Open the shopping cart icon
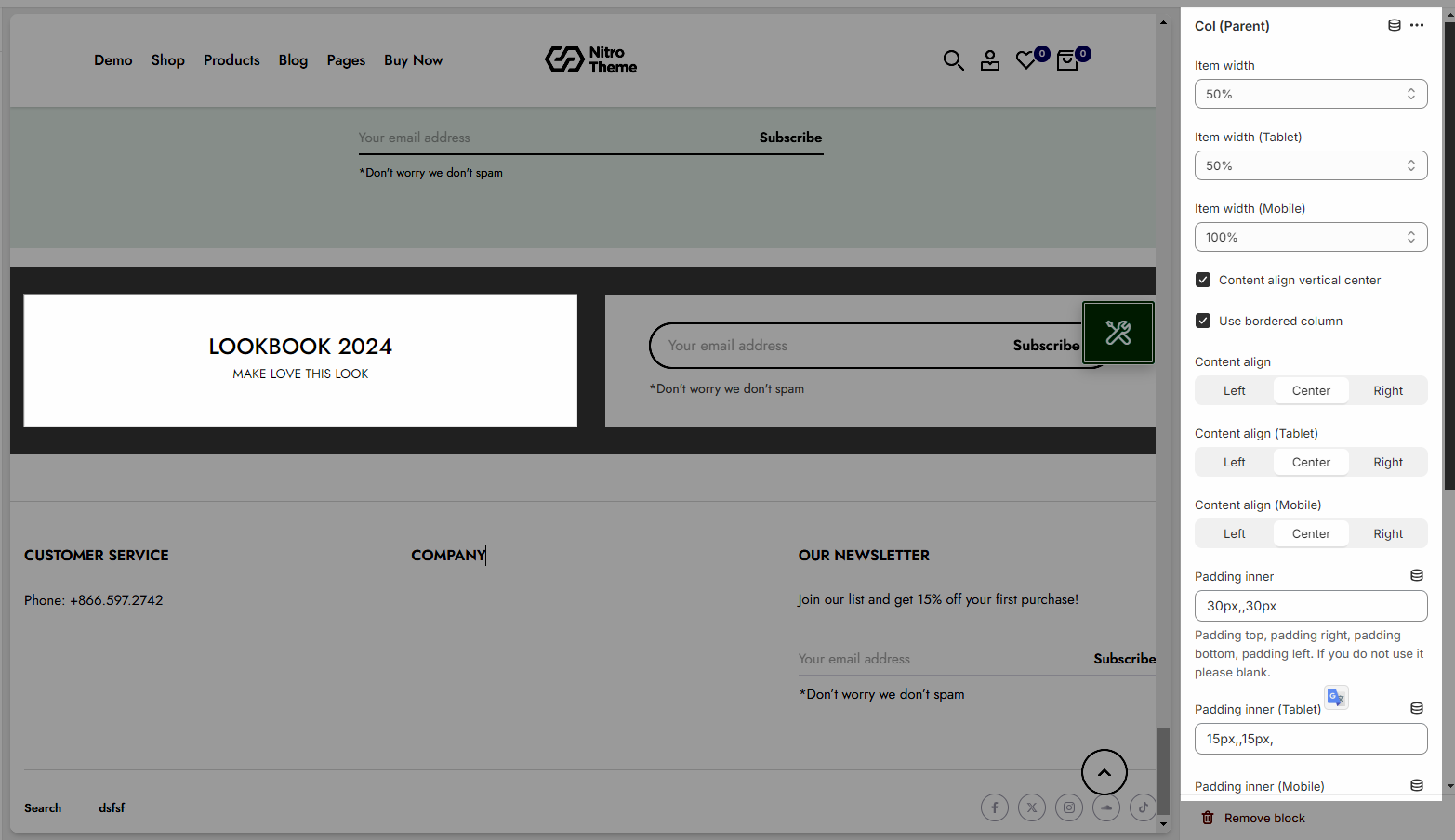1455x840 pixels. point(1067,60)
